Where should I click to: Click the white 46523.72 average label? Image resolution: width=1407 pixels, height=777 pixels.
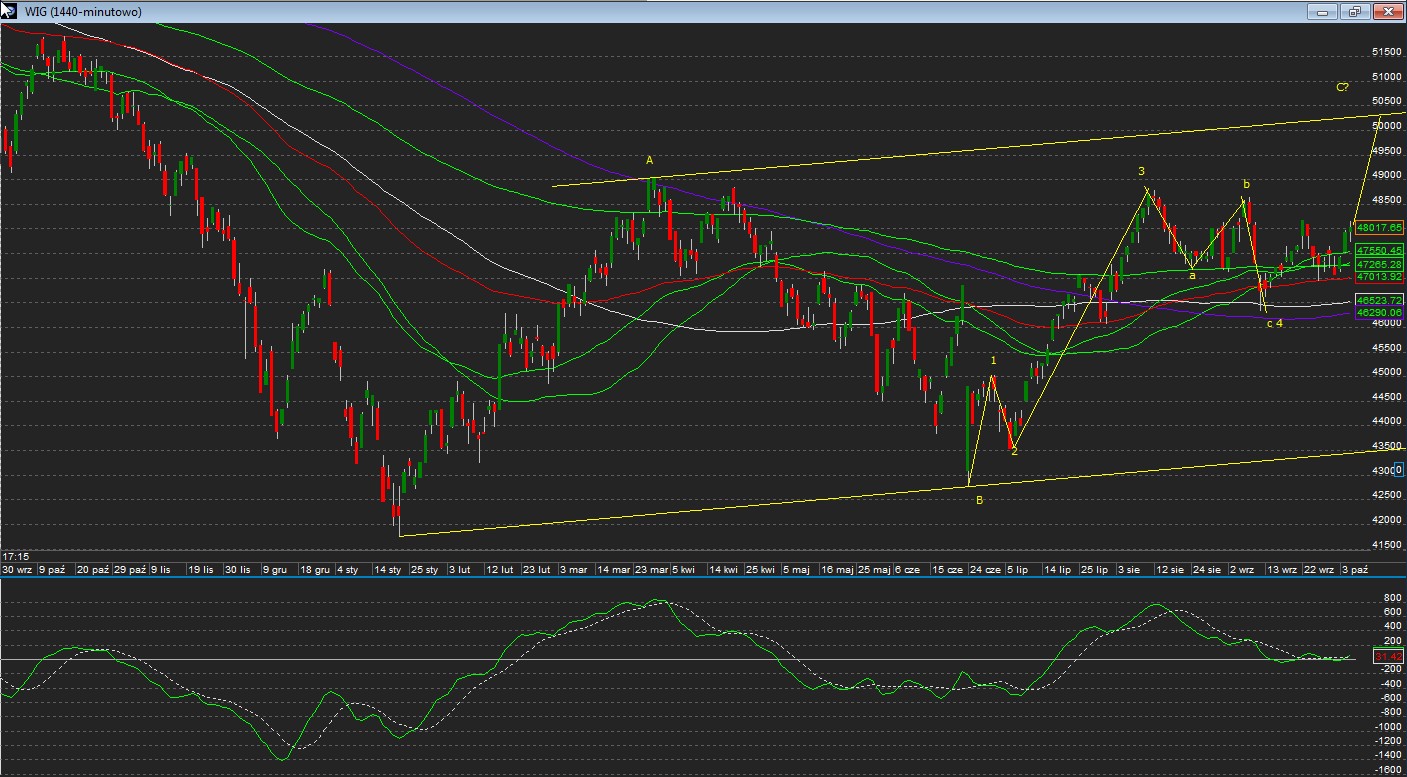[1380, 300]
